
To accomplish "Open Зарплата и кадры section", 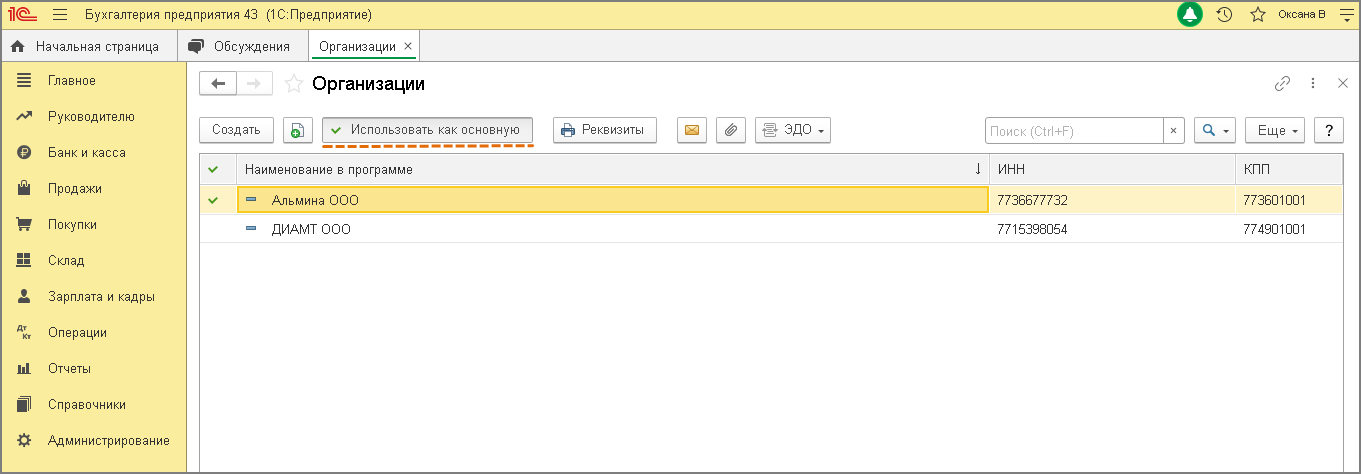I will pyautogui.click(x=101, y=296).
